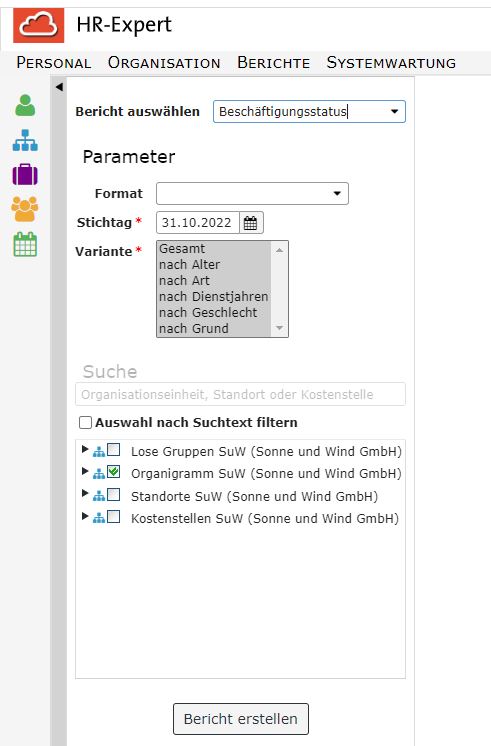Open the Berichte menu
Screen dimensions: 491x746
point(274,63)
